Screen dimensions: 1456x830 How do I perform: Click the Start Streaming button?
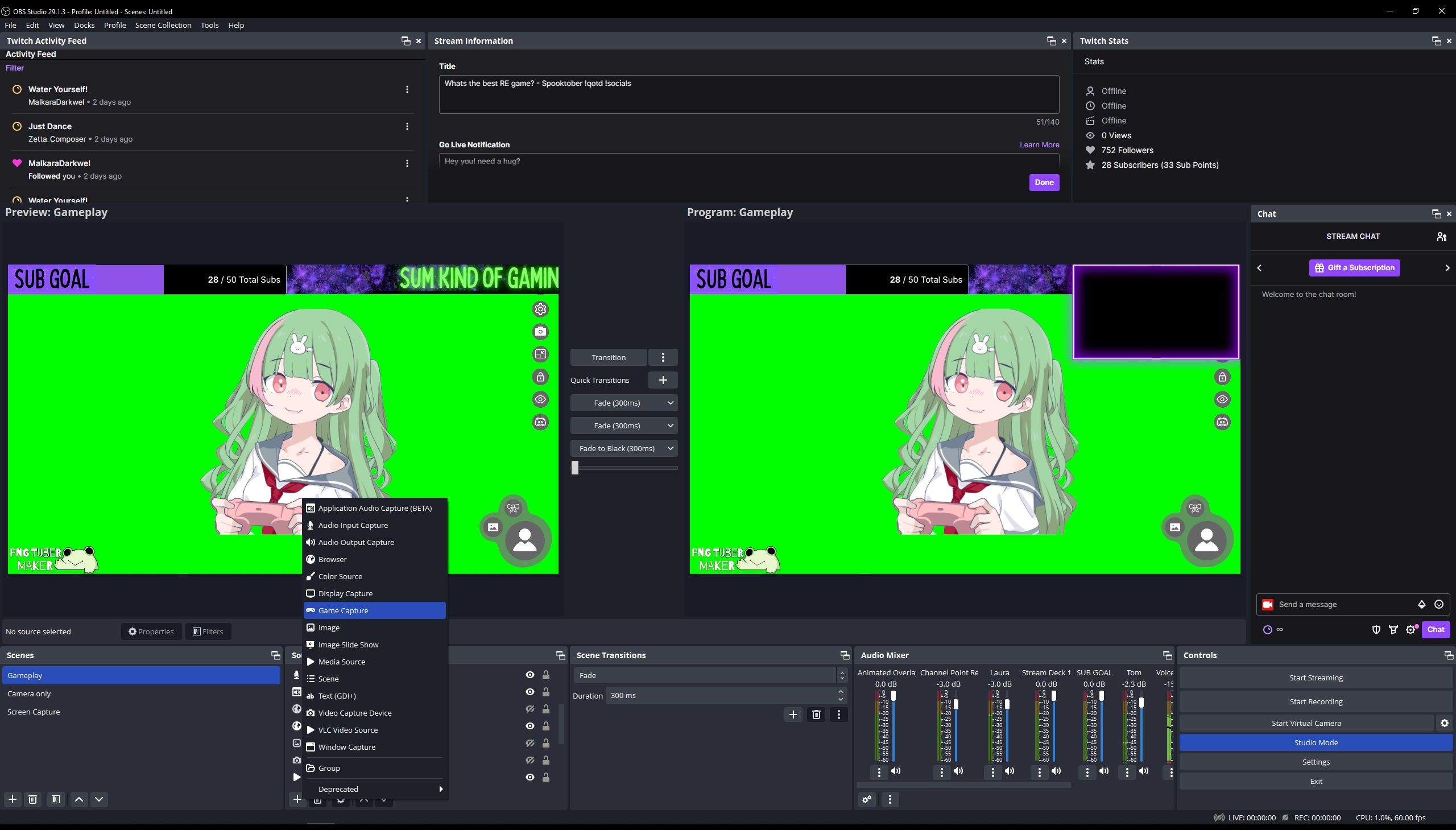pyautogui.click(x=1316, y=677)
